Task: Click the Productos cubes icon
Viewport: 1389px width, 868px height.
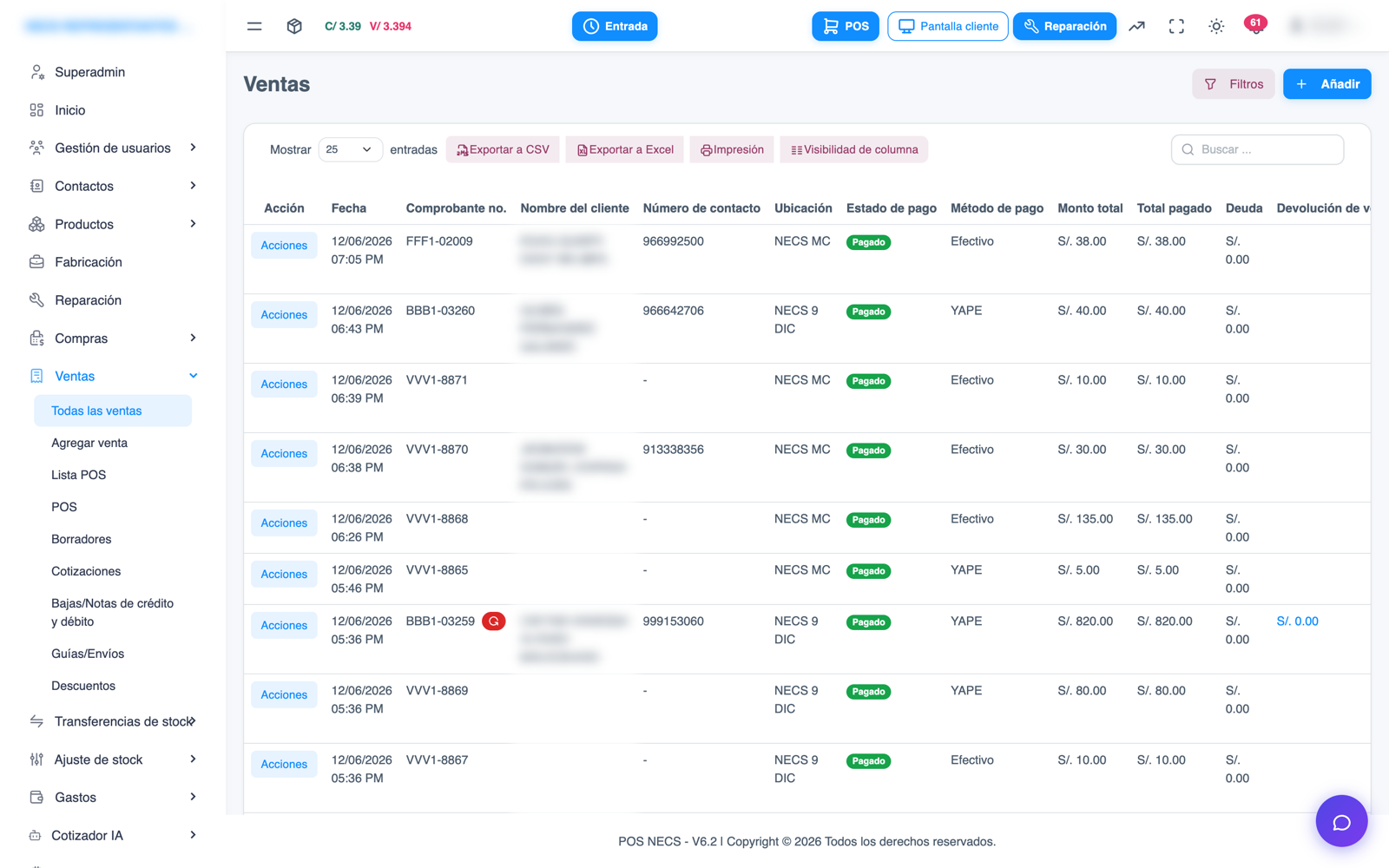Action: (36, 224)
